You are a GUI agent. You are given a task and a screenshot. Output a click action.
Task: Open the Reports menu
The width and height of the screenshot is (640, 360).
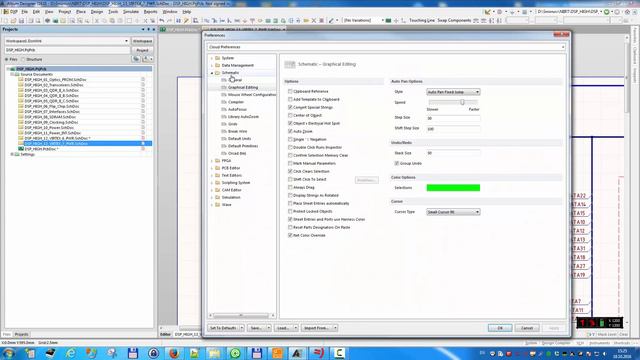point(151,12)
